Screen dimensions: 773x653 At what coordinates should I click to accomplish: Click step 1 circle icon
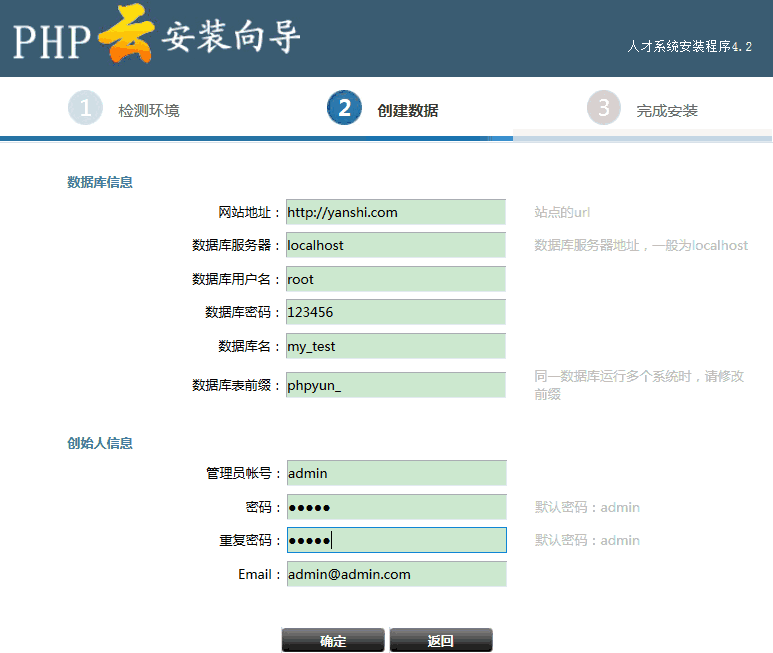tap(85, 108)
